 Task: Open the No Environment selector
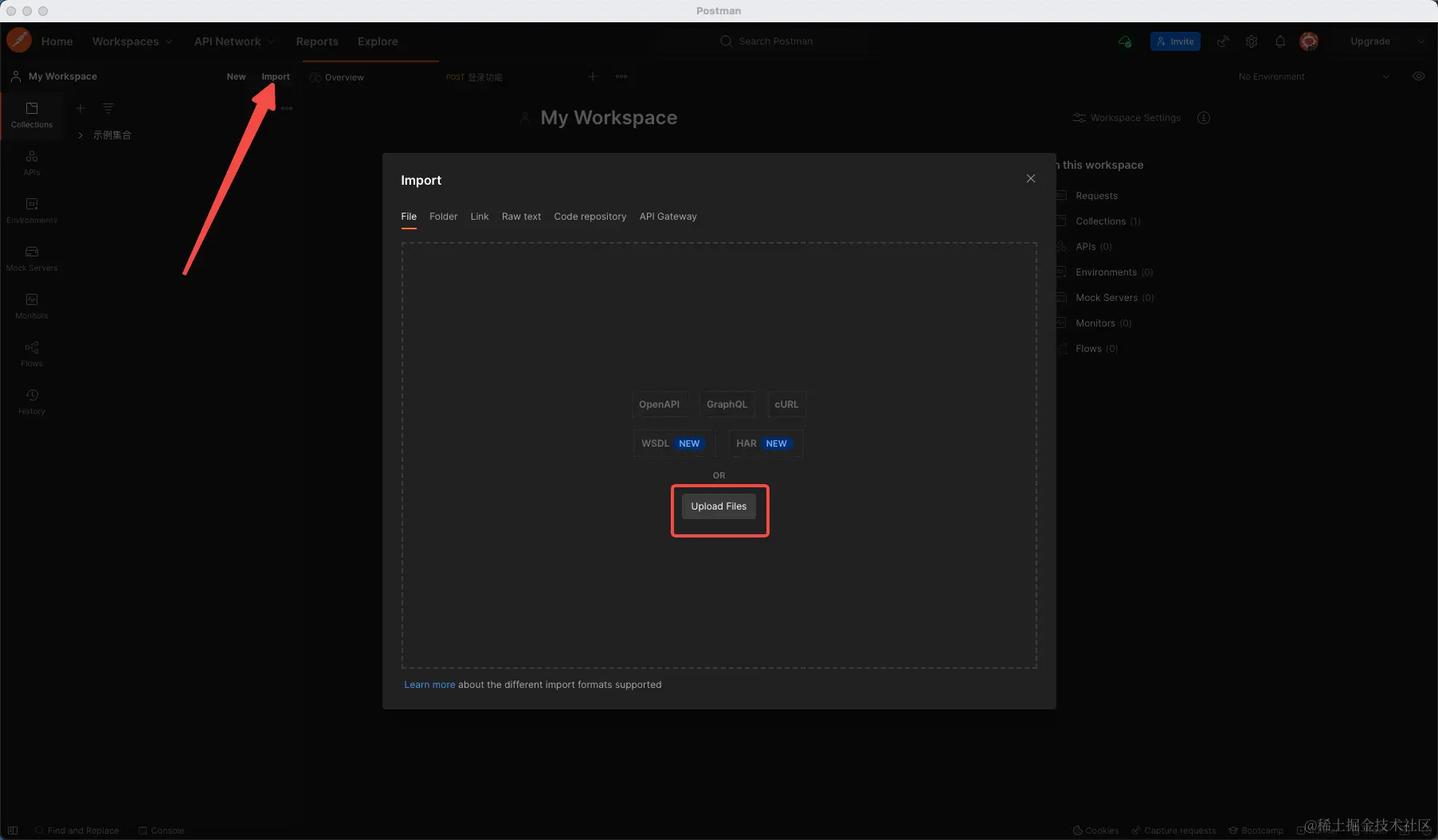pyautogui.click(x=1314, y=76)
